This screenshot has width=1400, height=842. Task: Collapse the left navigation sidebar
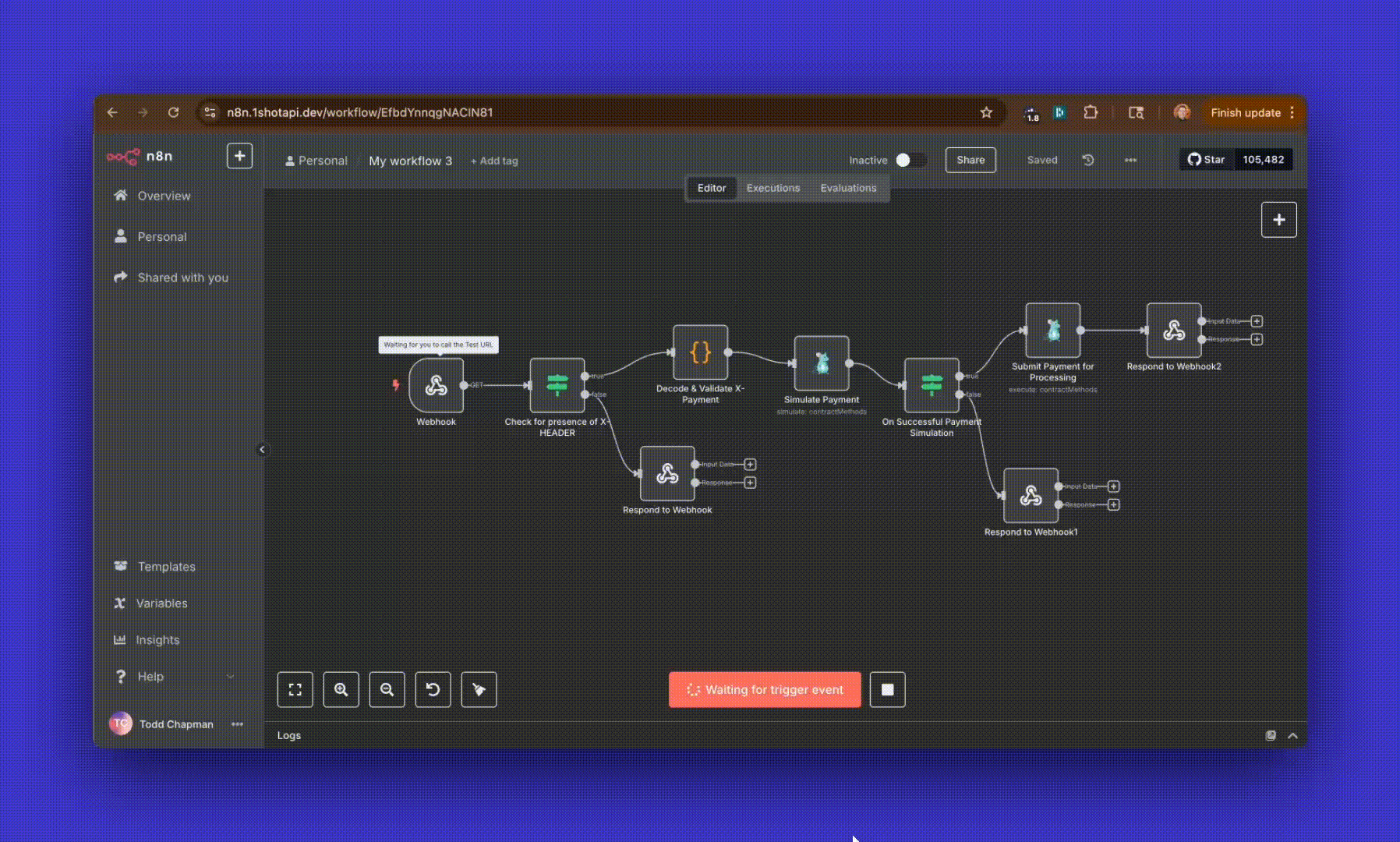(263, 450)
